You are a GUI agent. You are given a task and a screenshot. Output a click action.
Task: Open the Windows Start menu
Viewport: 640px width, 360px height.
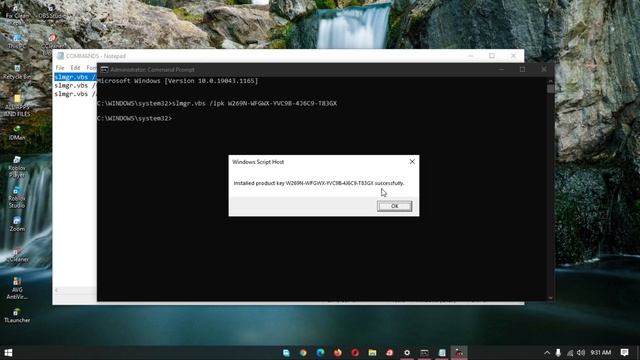click(x=8, y=352)
